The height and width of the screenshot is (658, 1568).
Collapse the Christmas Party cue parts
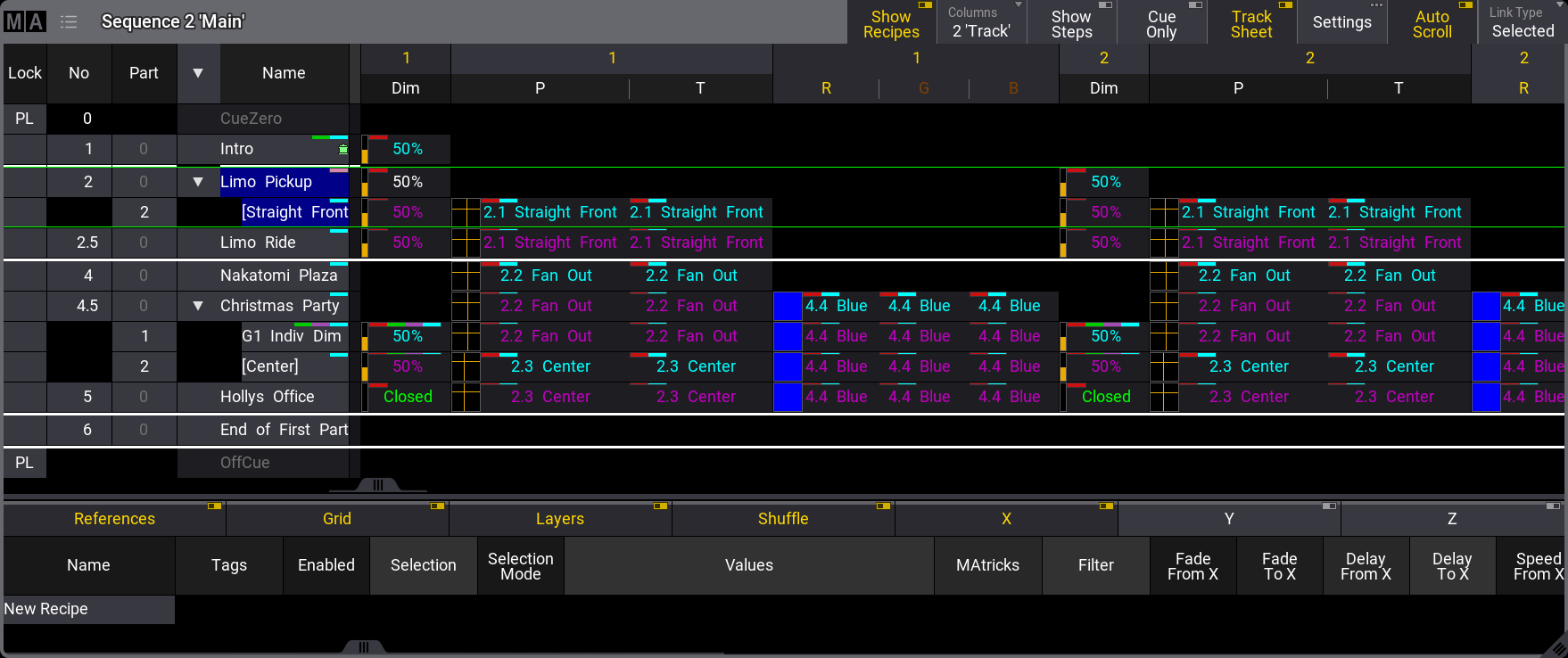pyautogui.click(x=198, y=306)
